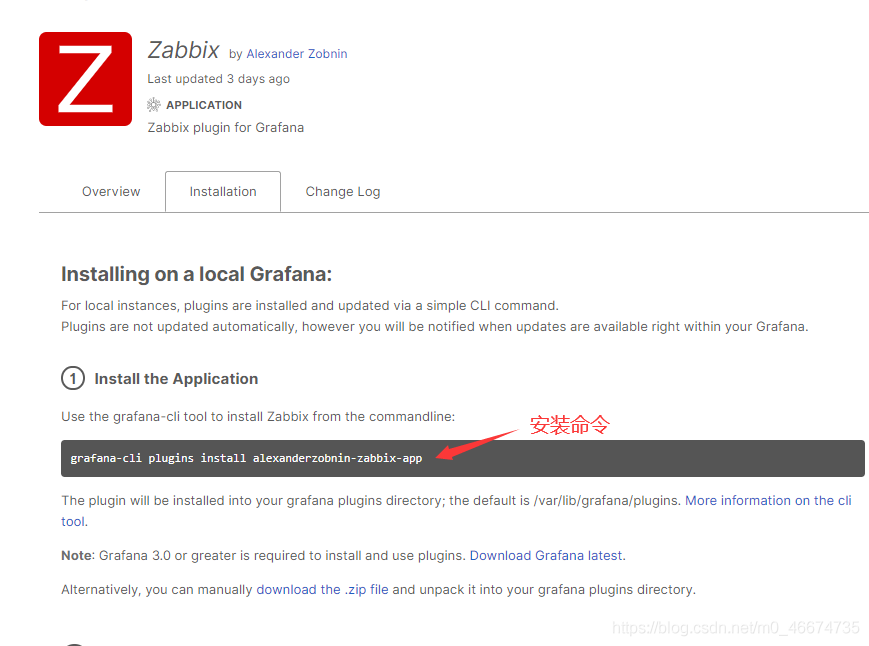Click the blog.csdn.net watermark URL
The height and width of the screenshot is (646, 869).
pos(735,628)
